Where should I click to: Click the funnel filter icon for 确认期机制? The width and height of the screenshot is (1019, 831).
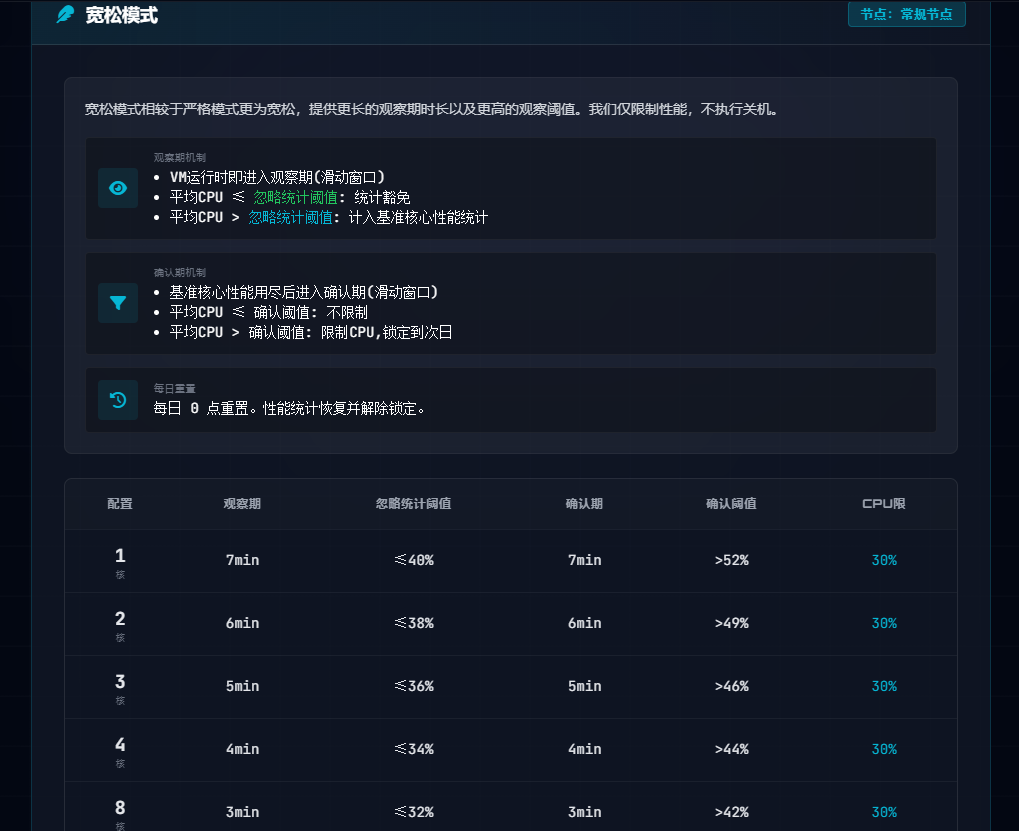pos(118,303)
